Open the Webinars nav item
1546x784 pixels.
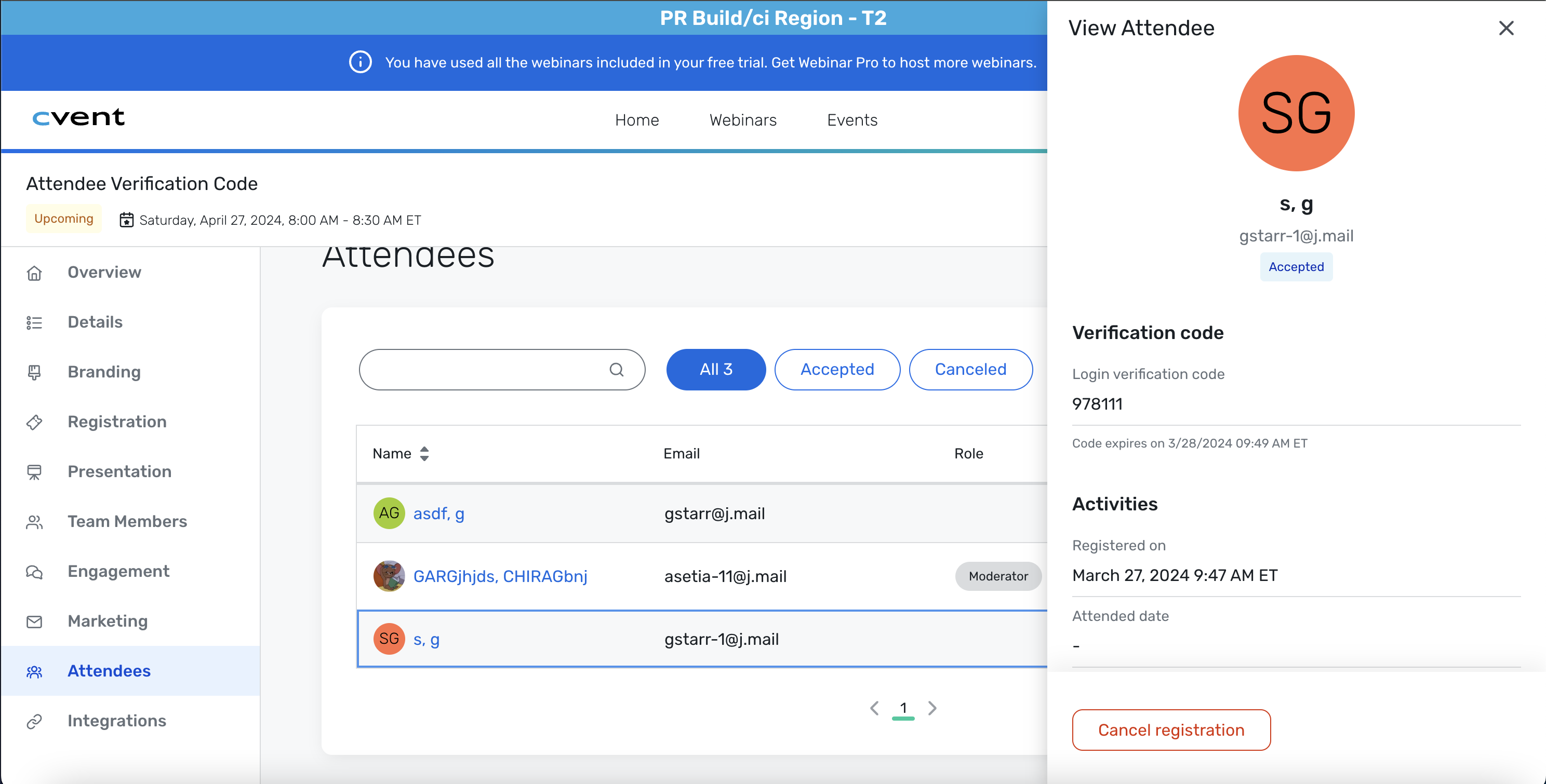coord(743,120)
